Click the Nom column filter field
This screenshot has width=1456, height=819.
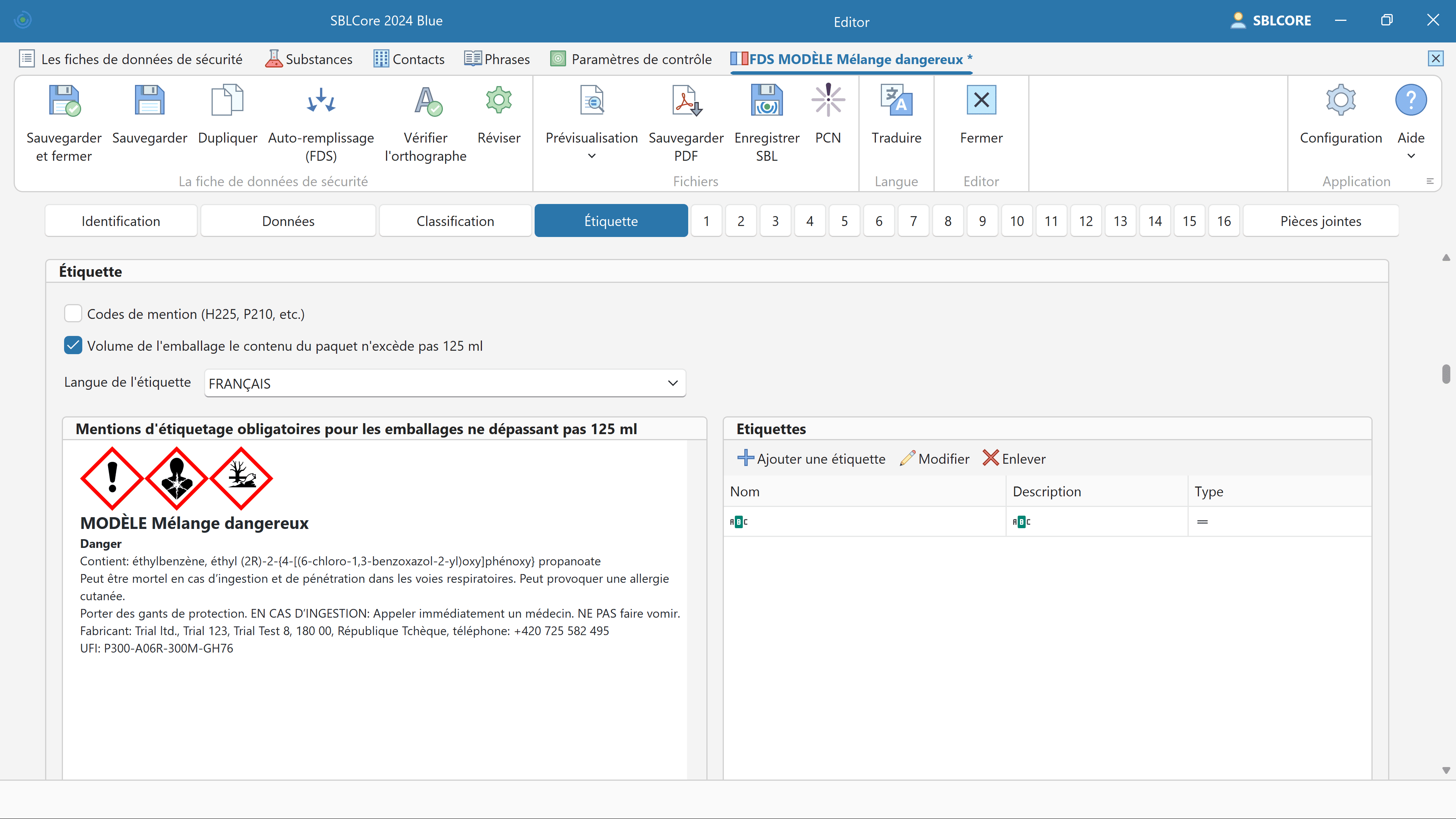(x=871, y=522)
